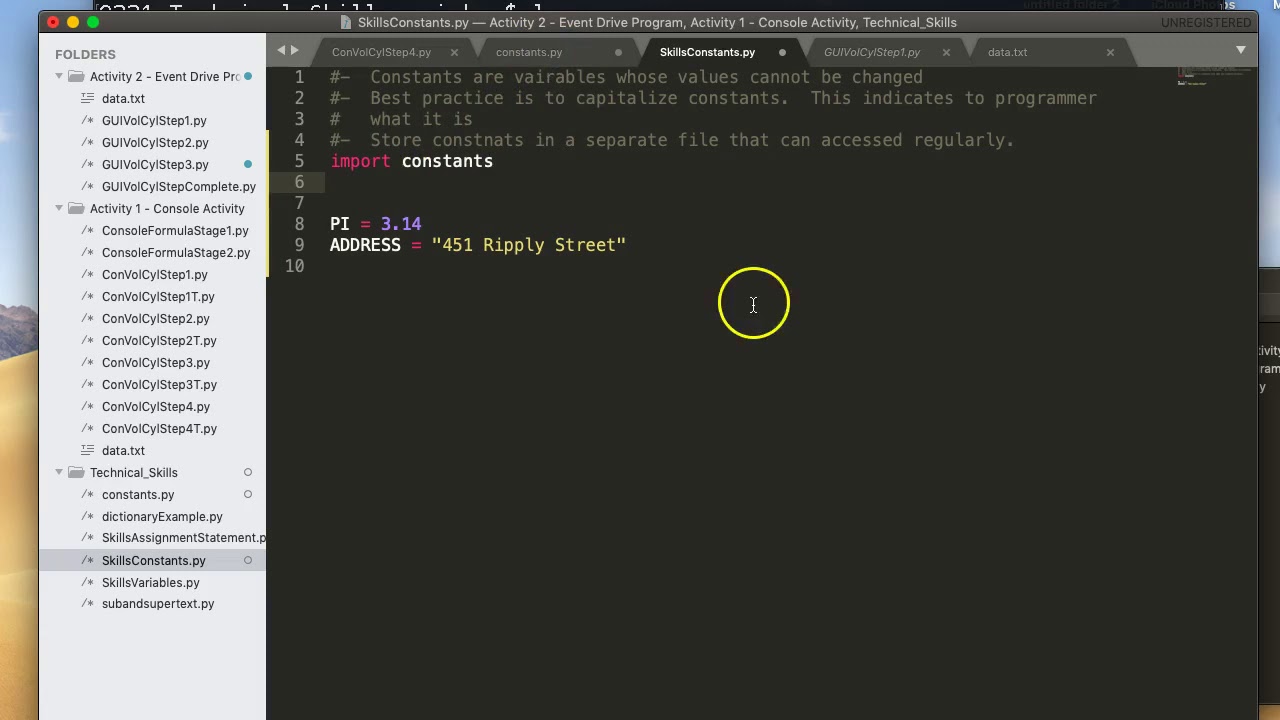
Task: Collapse the Technical_Skills folder
Action: (59, 473)
